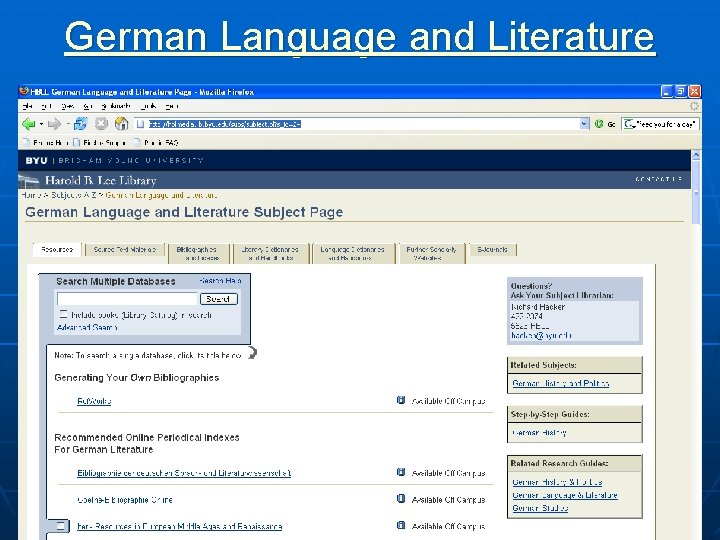Click the curved arrow beside the search note
This screenshot has width=720, height=540.
coord(252,354)
